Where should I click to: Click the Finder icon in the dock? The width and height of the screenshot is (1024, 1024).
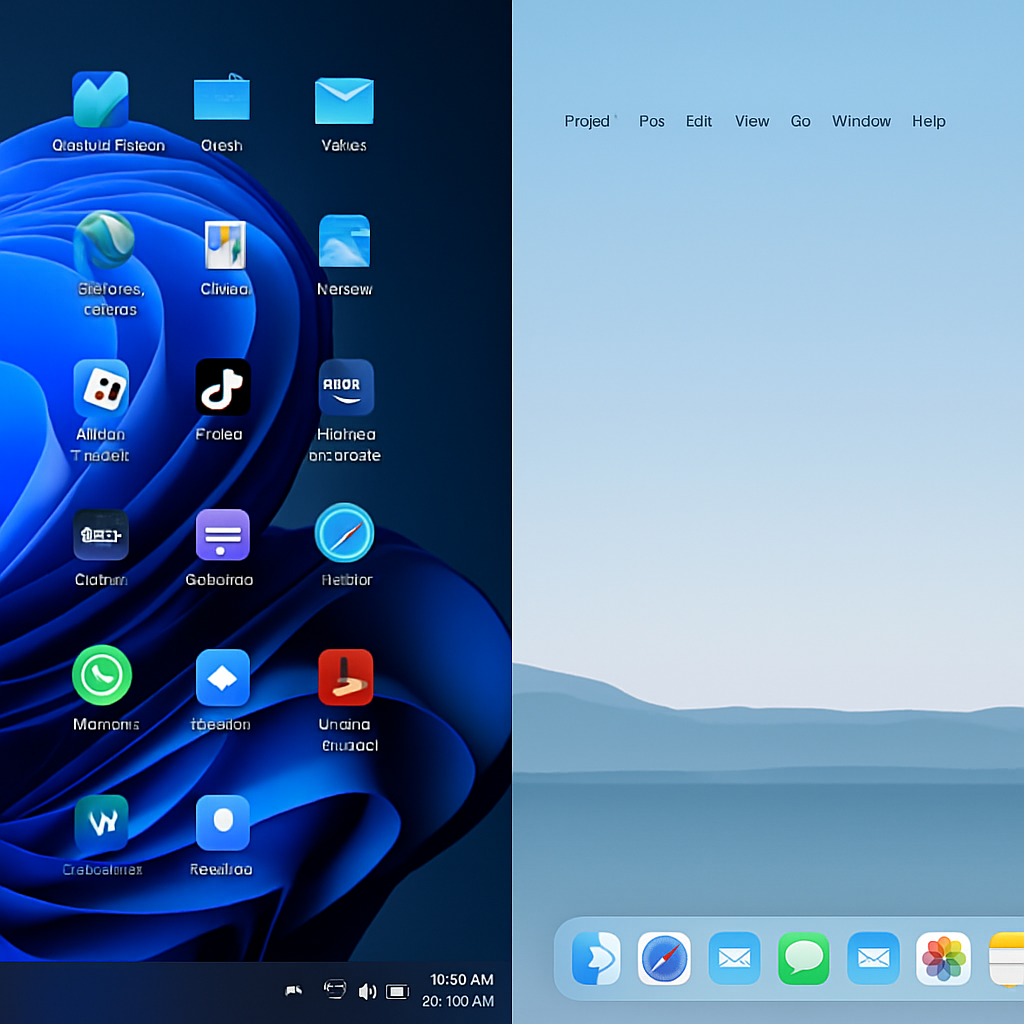tap(596, 958)
